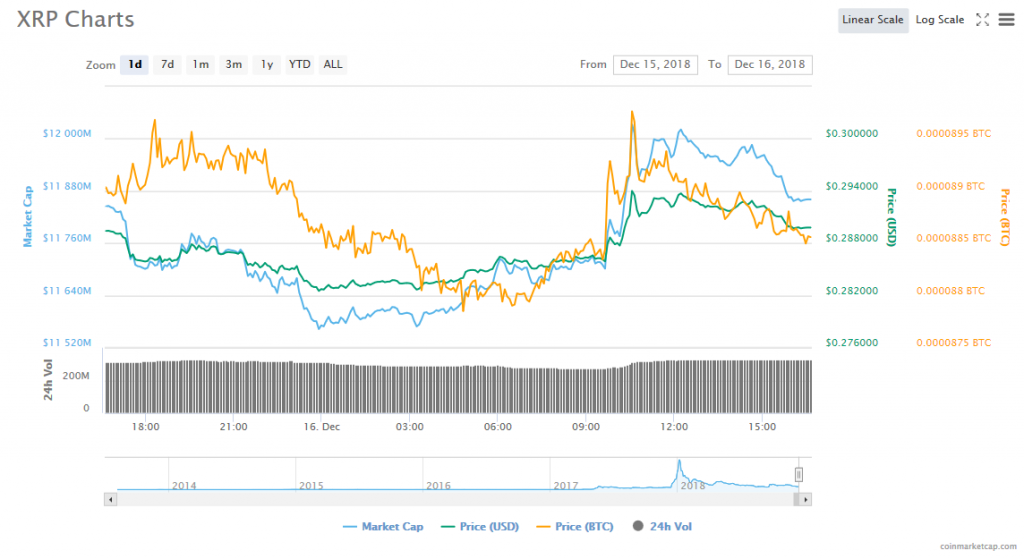Viewport: 1024px width, 559px height.
Task: Click the navigator scroll left arrow
Action: tap(110, 498)
